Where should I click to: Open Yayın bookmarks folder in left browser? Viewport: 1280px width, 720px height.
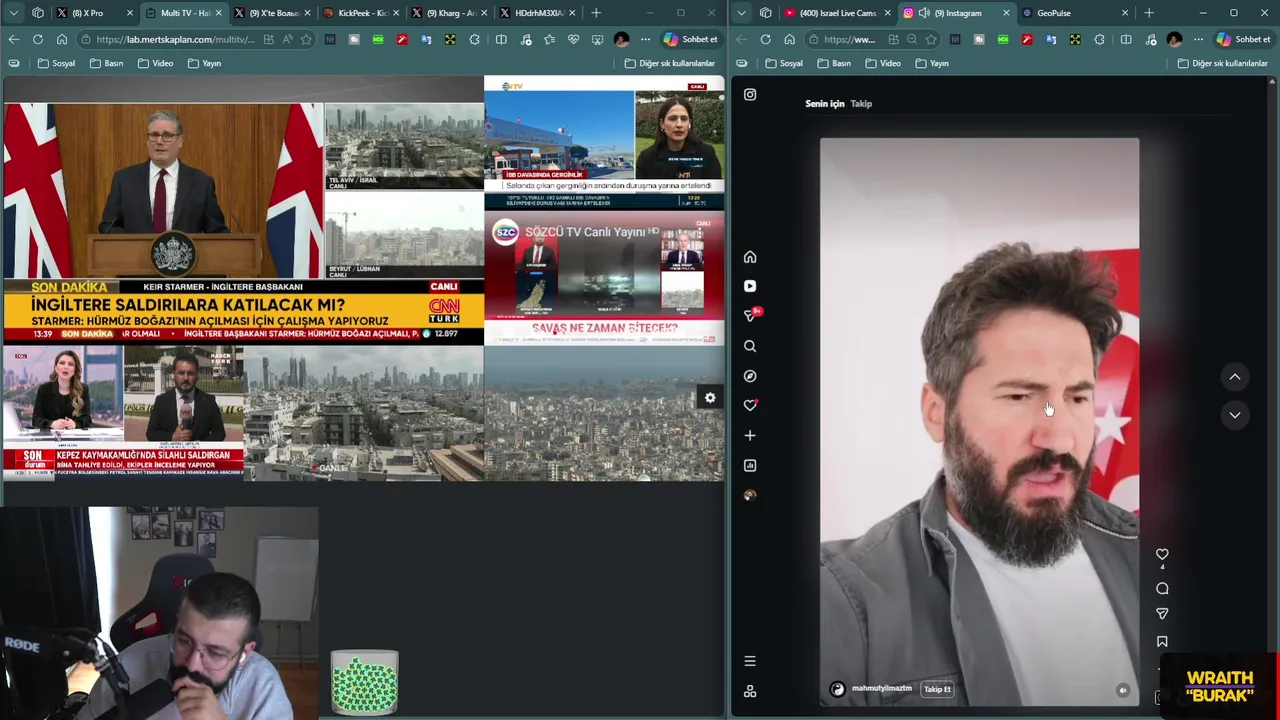pos(204,63)
